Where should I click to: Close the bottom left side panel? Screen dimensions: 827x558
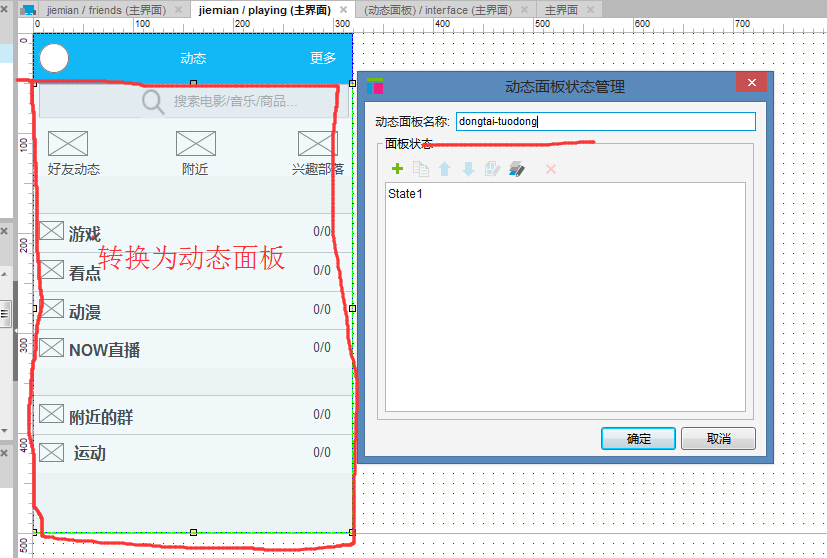[4, 453]
